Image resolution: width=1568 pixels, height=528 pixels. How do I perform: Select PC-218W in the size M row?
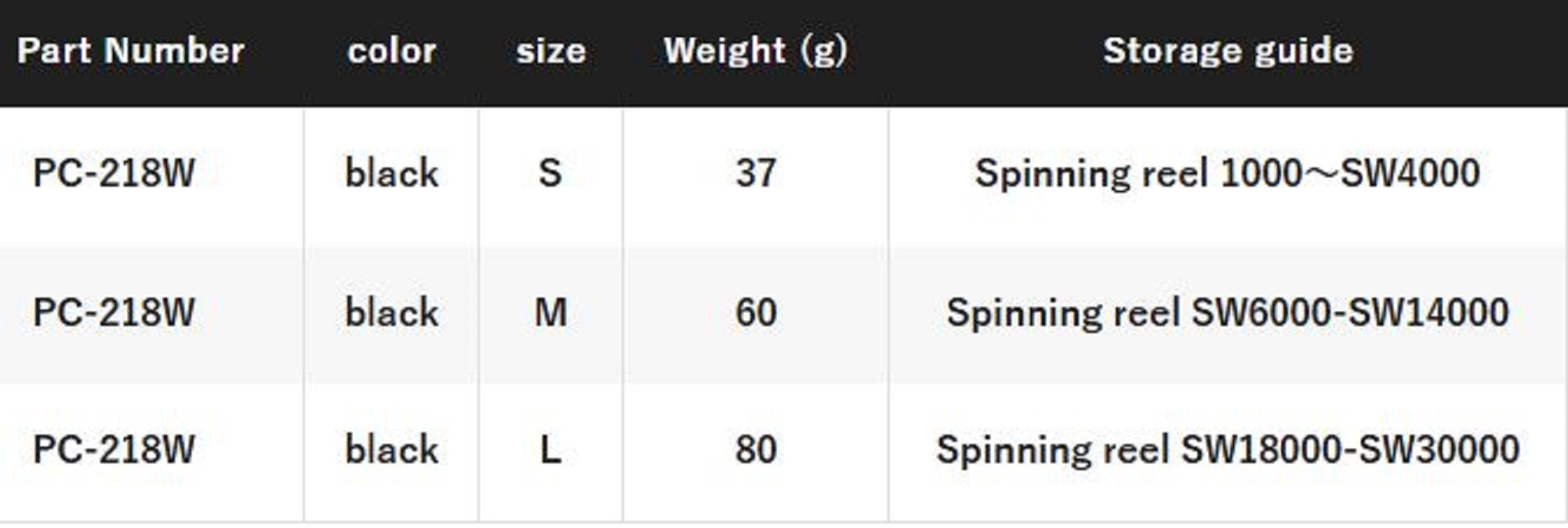coord(114,313)
